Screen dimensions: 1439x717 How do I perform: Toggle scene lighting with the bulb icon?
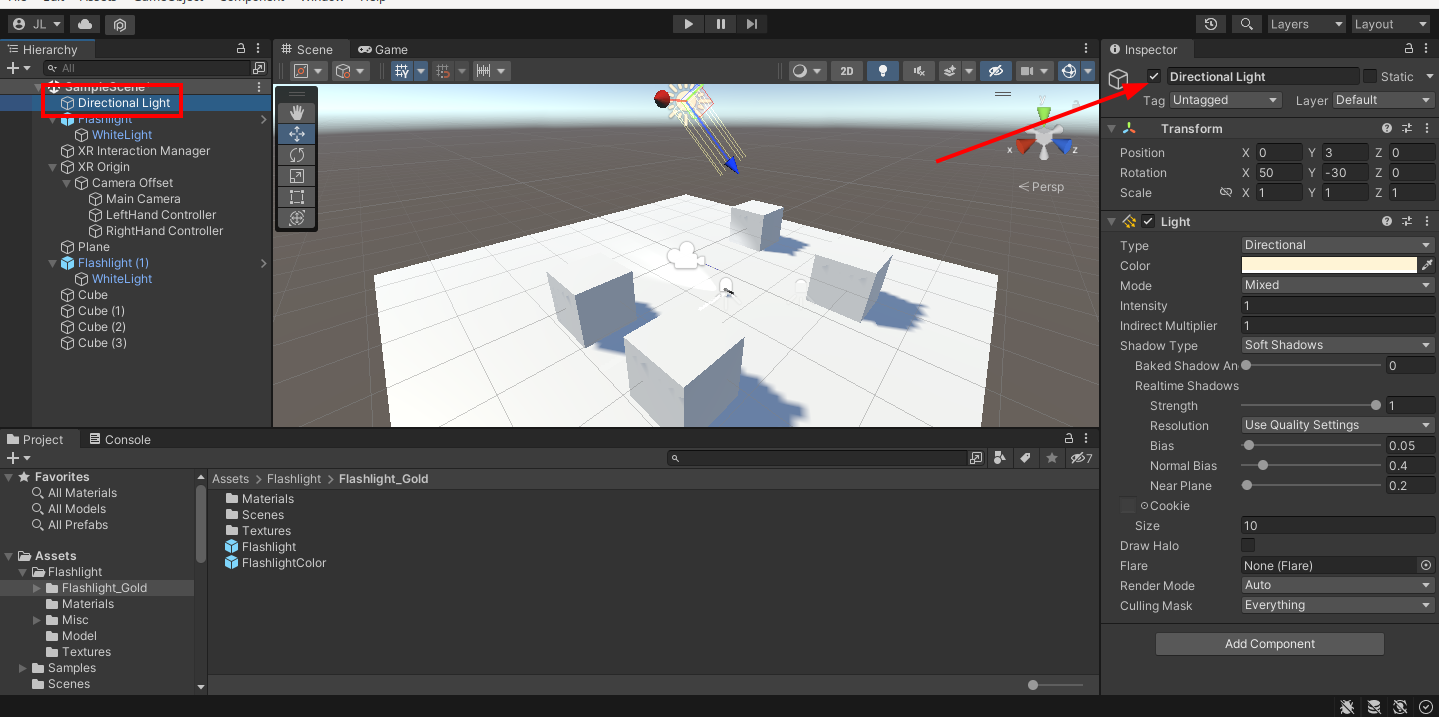(x=882, y=70)
